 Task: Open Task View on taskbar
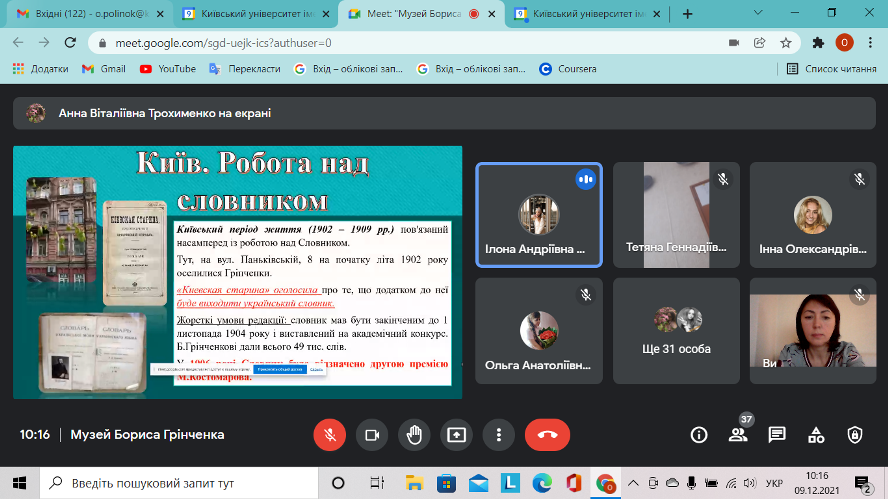(377, 483)
